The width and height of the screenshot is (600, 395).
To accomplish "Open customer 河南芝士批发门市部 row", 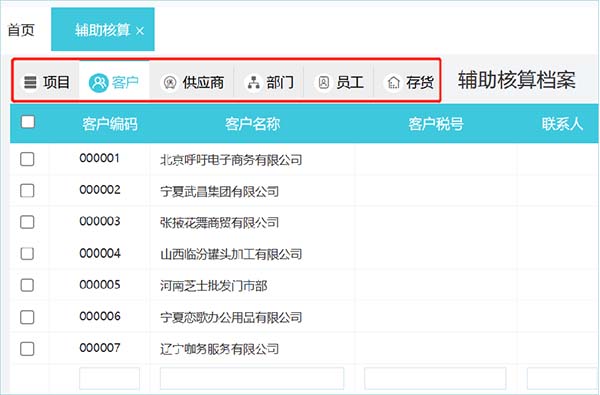I will pos(304,285).
